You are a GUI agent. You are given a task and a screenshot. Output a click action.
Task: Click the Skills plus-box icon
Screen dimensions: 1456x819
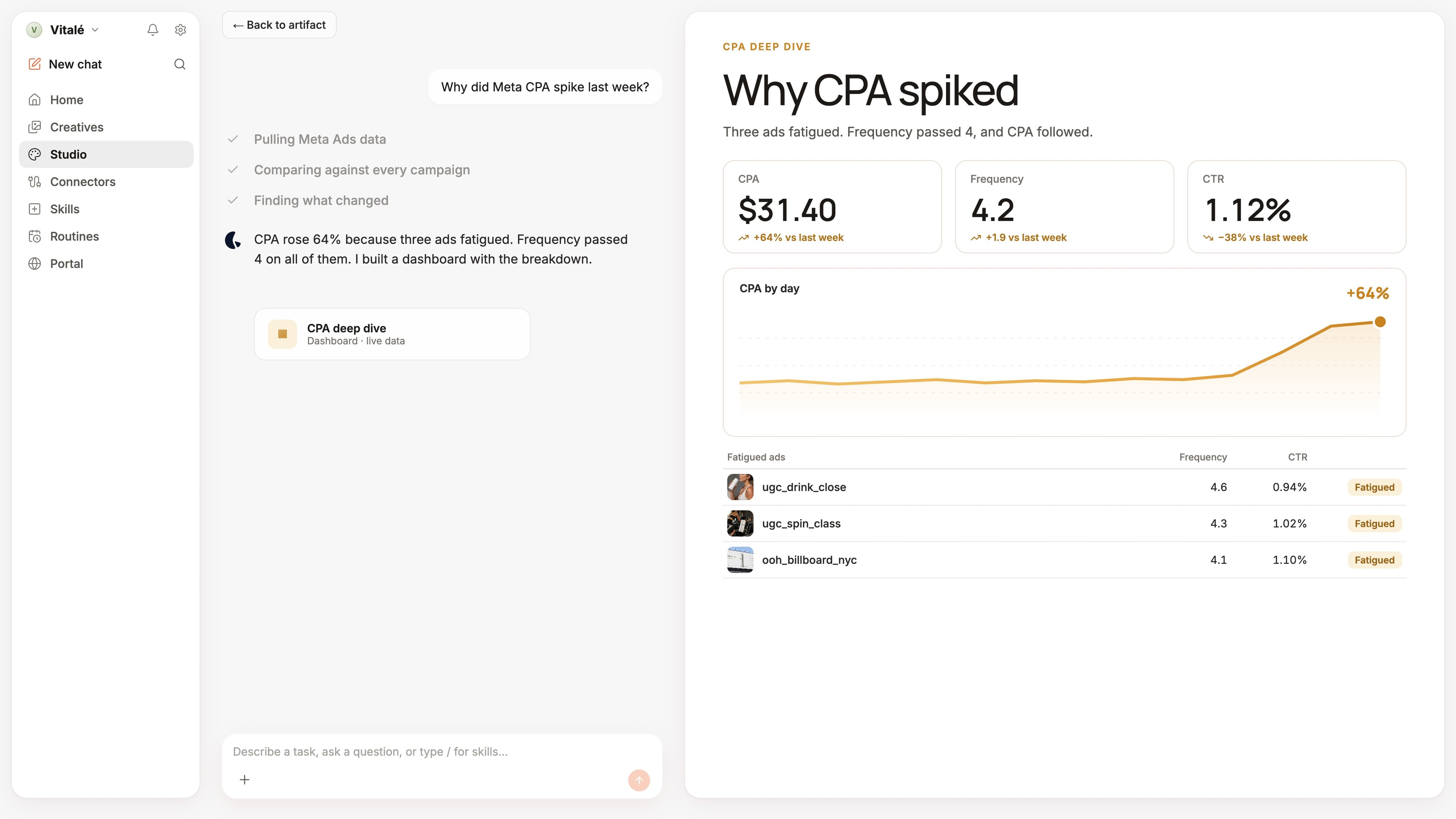click(x=35, y=209)
